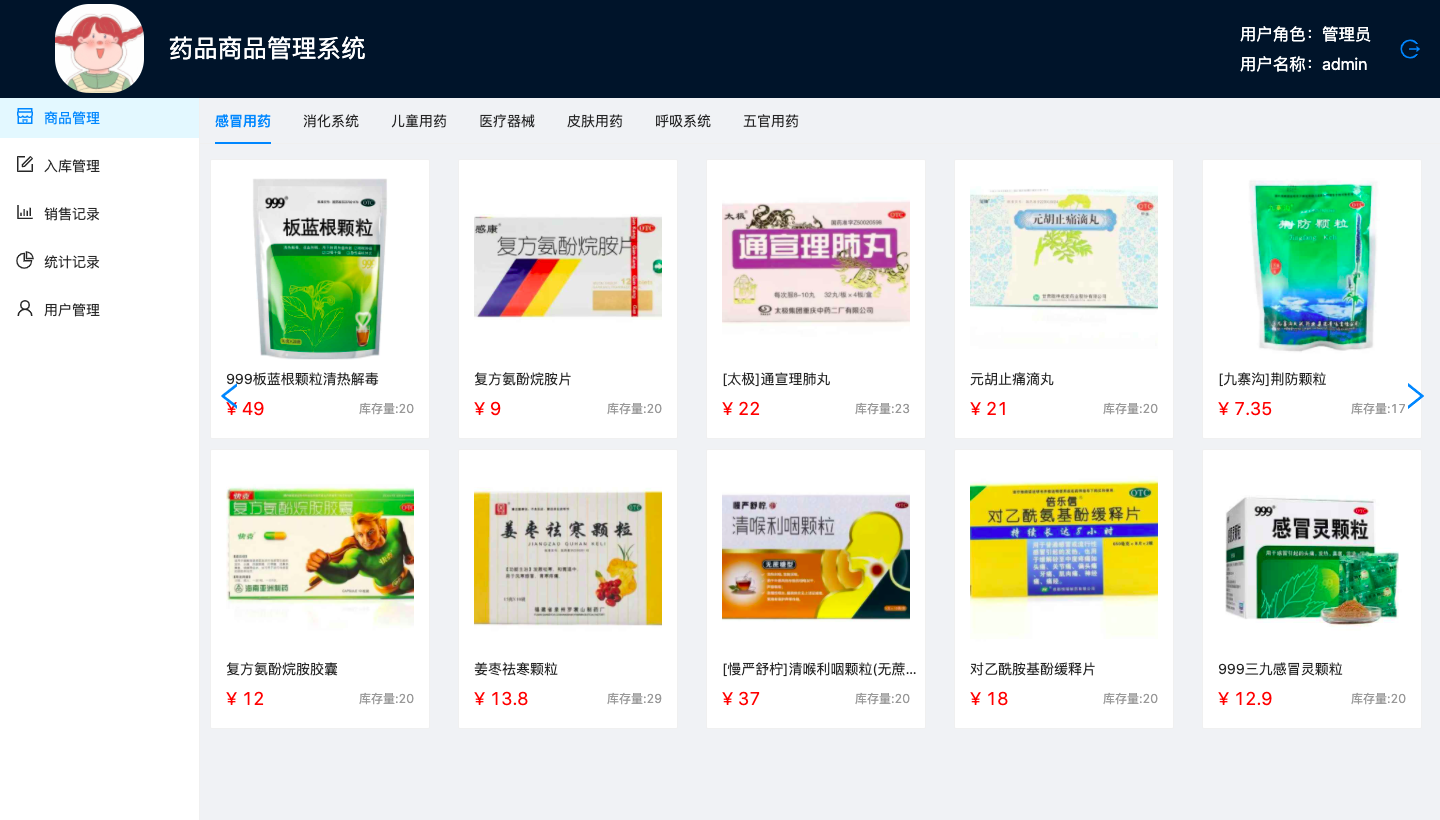Switch to the 消化系统 tab
This screenshot has width=1440, height=820.
coord(331,121)
